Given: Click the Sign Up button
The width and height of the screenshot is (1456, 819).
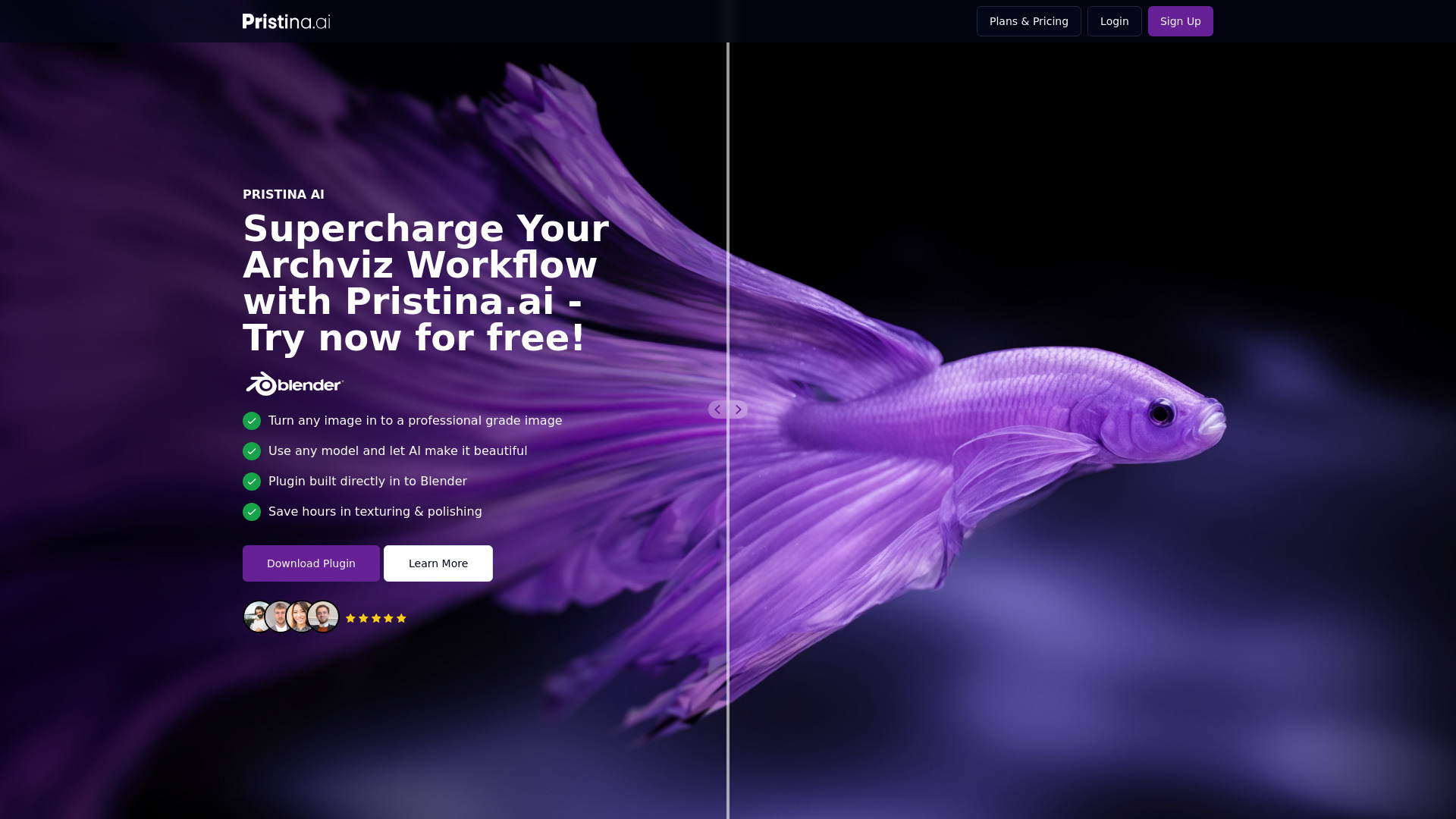Looking at the screenshot, I should click(1180, 21).
